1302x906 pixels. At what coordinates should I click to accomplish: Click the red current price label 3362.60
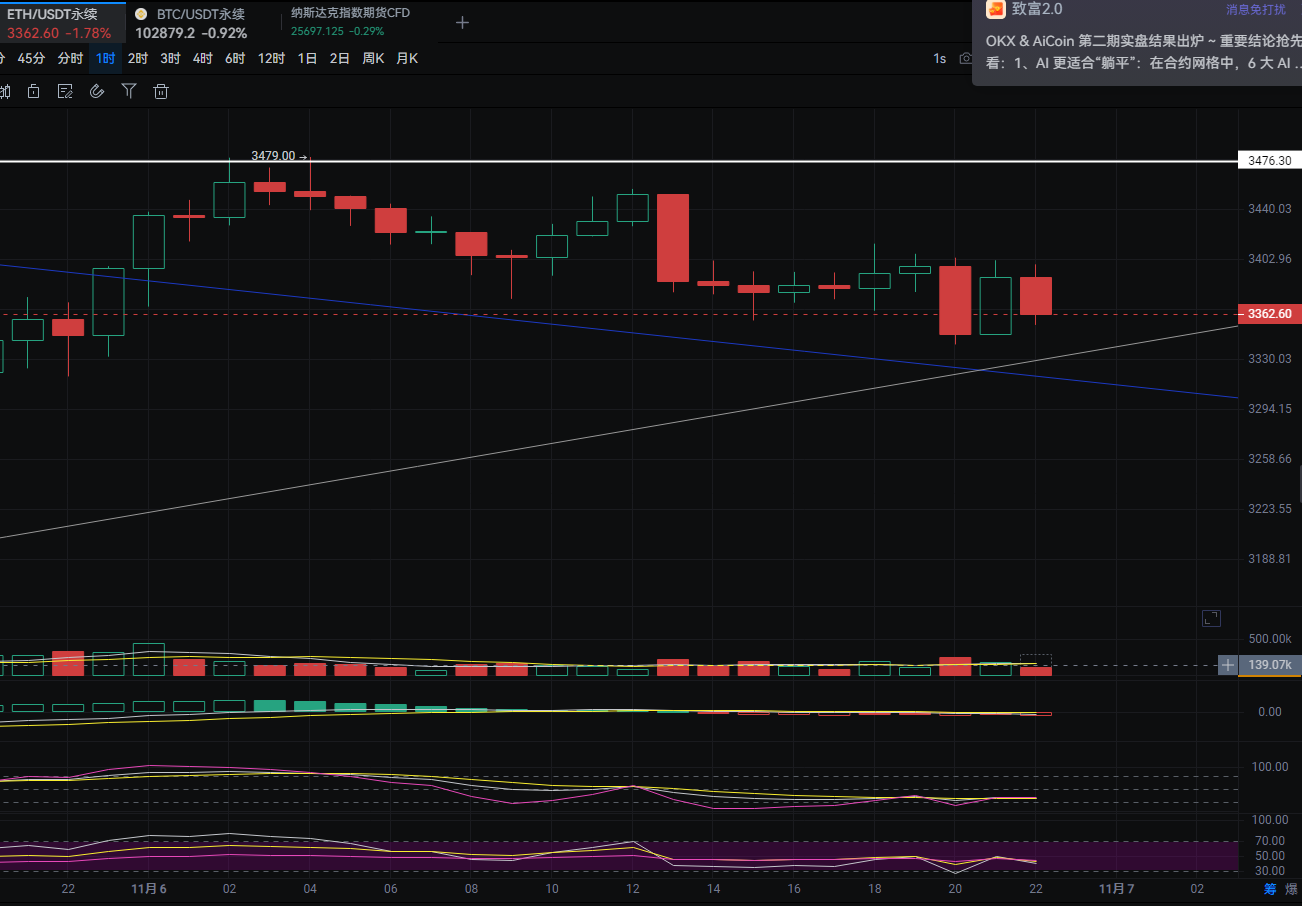1269,314
